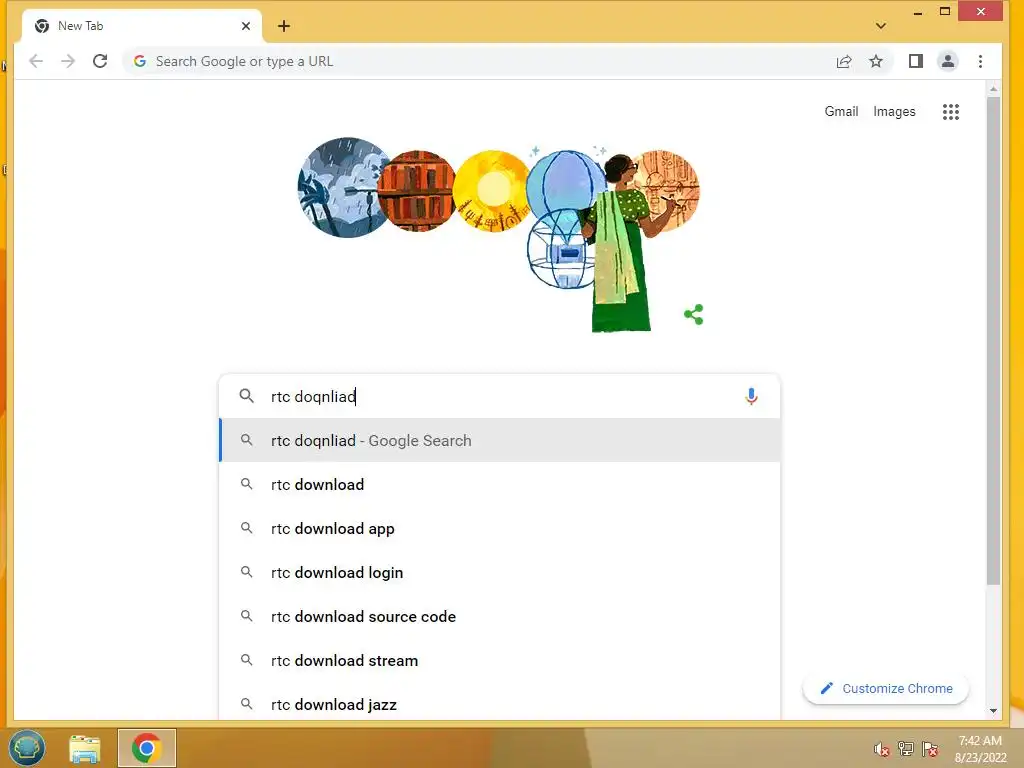Select the 'rtc download app' suggestion

(500, 528)
